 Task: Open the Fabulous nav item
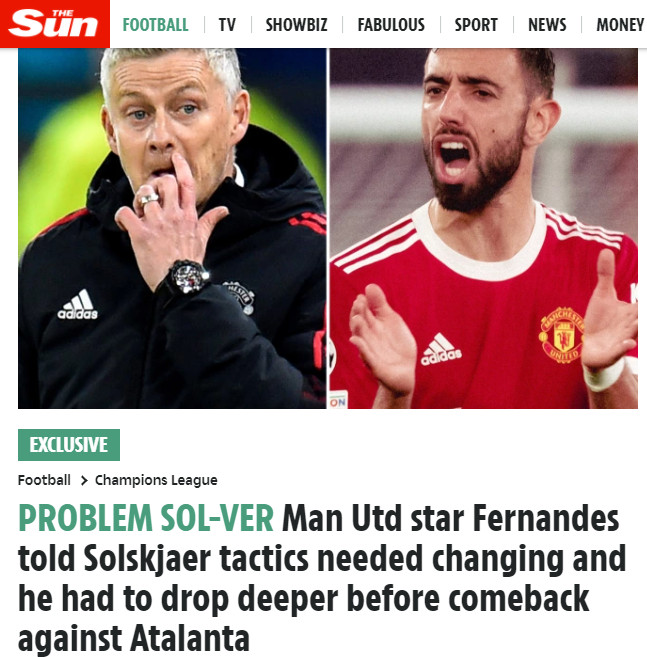pos(391,25)
